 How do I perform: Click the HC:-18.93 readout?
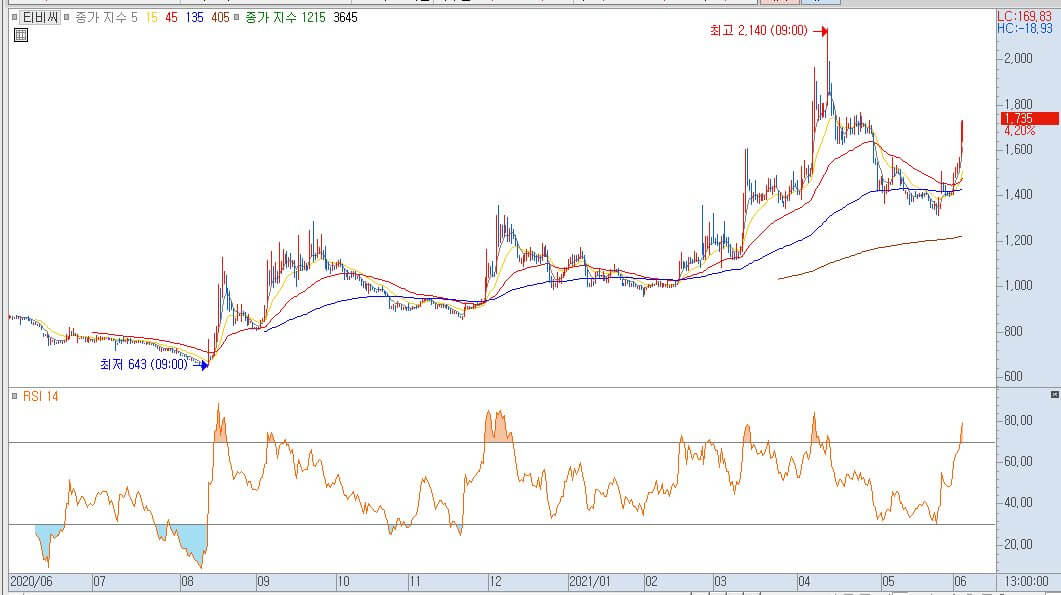point(1024,28)
